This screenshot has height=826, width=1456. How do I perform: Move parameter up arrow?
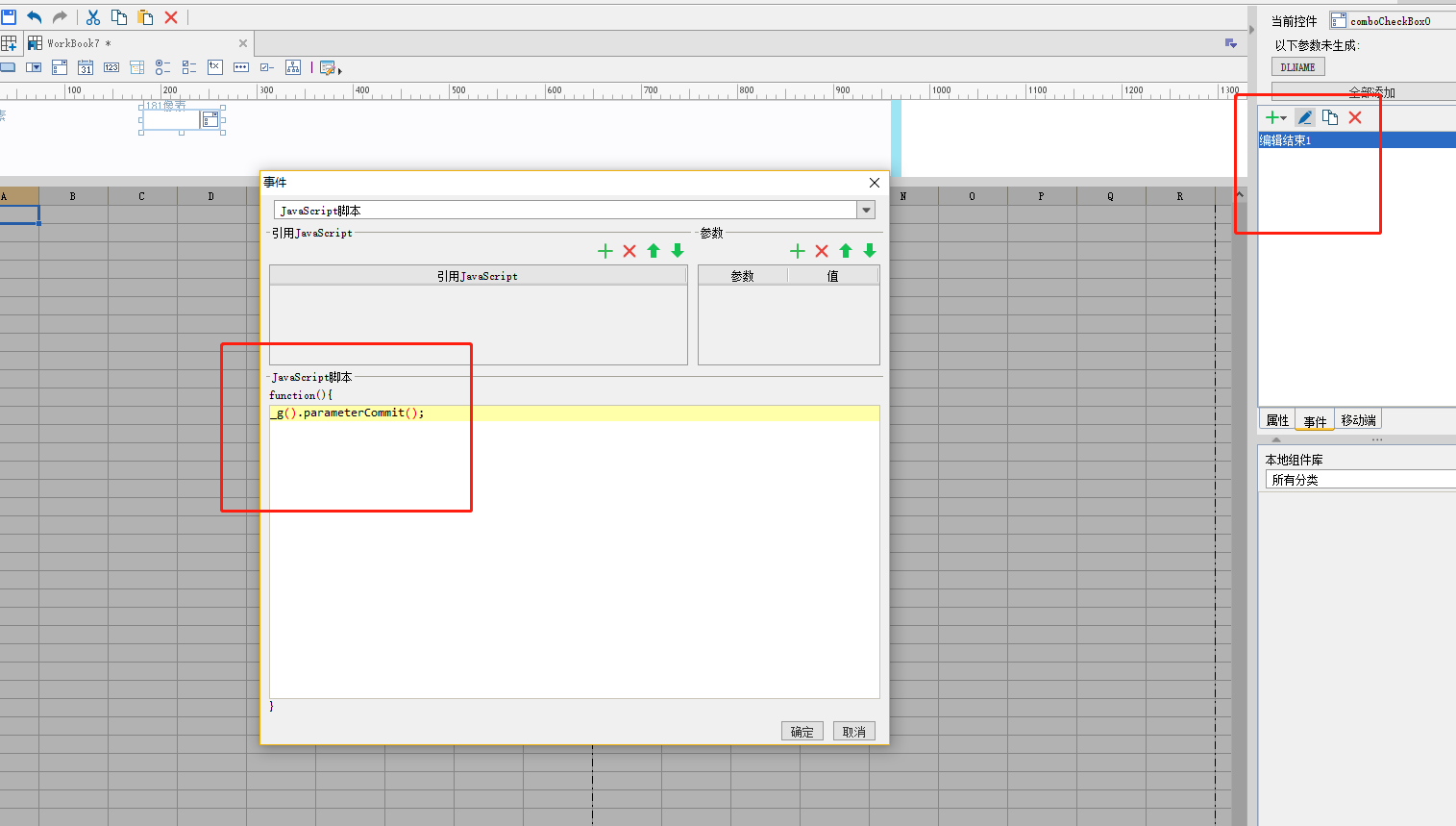tap(846, 251)
